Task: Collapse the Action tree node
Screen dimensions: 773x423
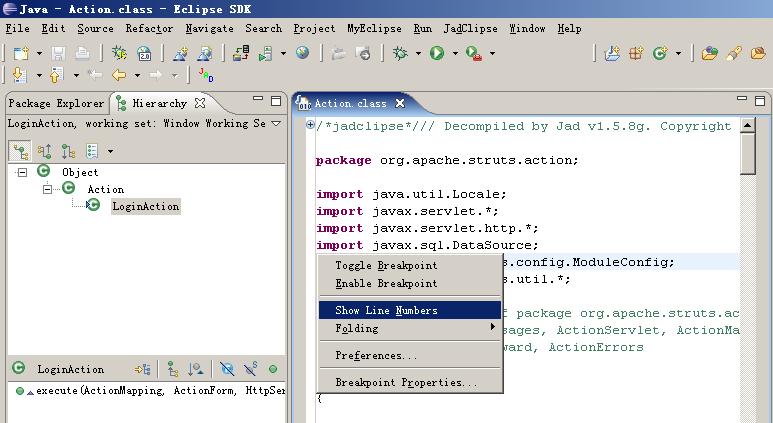Action: (x=47, y=189)
